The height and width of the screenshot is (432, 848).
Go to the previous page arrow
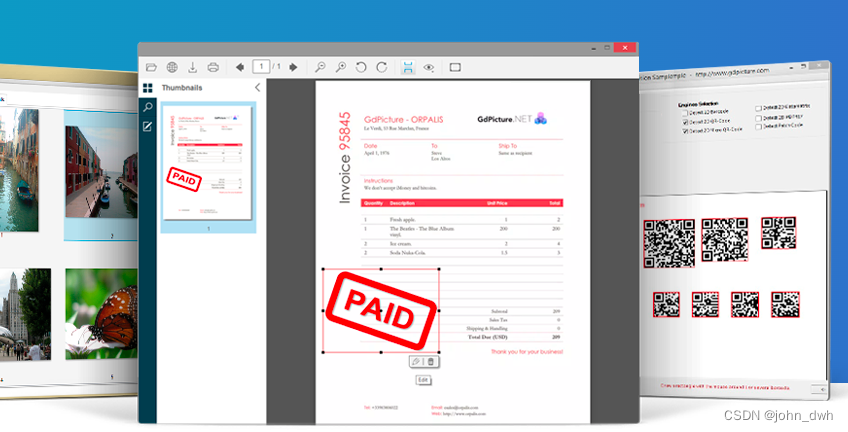click(240, 67)
